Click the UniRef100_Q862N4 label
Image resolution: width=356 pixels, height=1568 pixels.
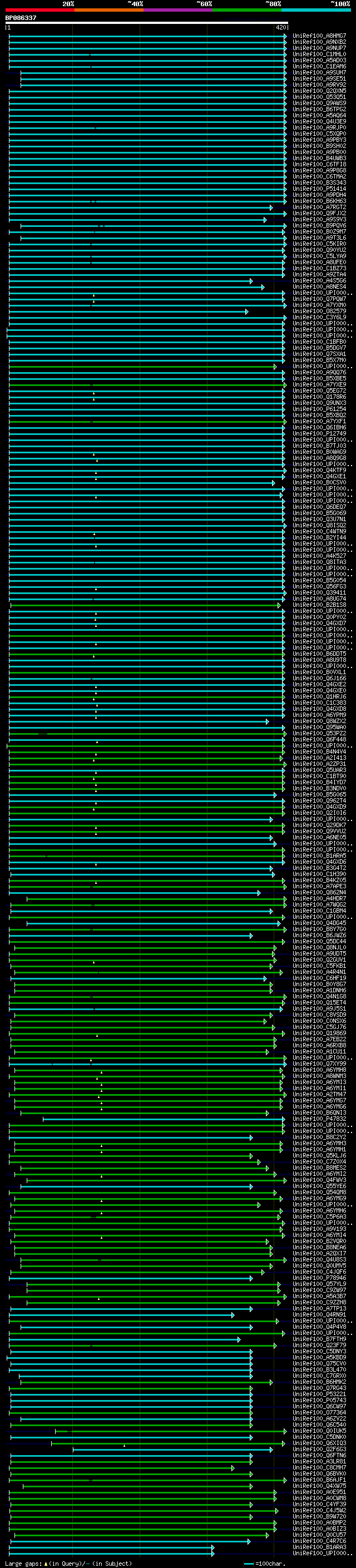click(319, 892)
